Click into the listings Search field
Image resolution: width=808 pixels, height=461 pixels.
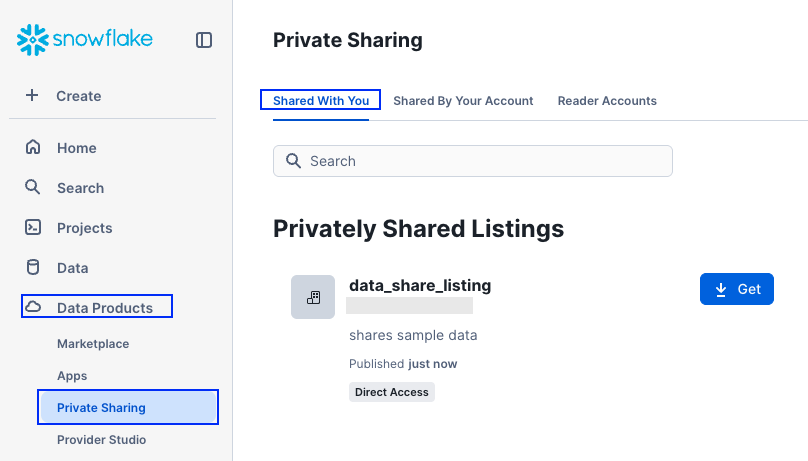[473, 161]
